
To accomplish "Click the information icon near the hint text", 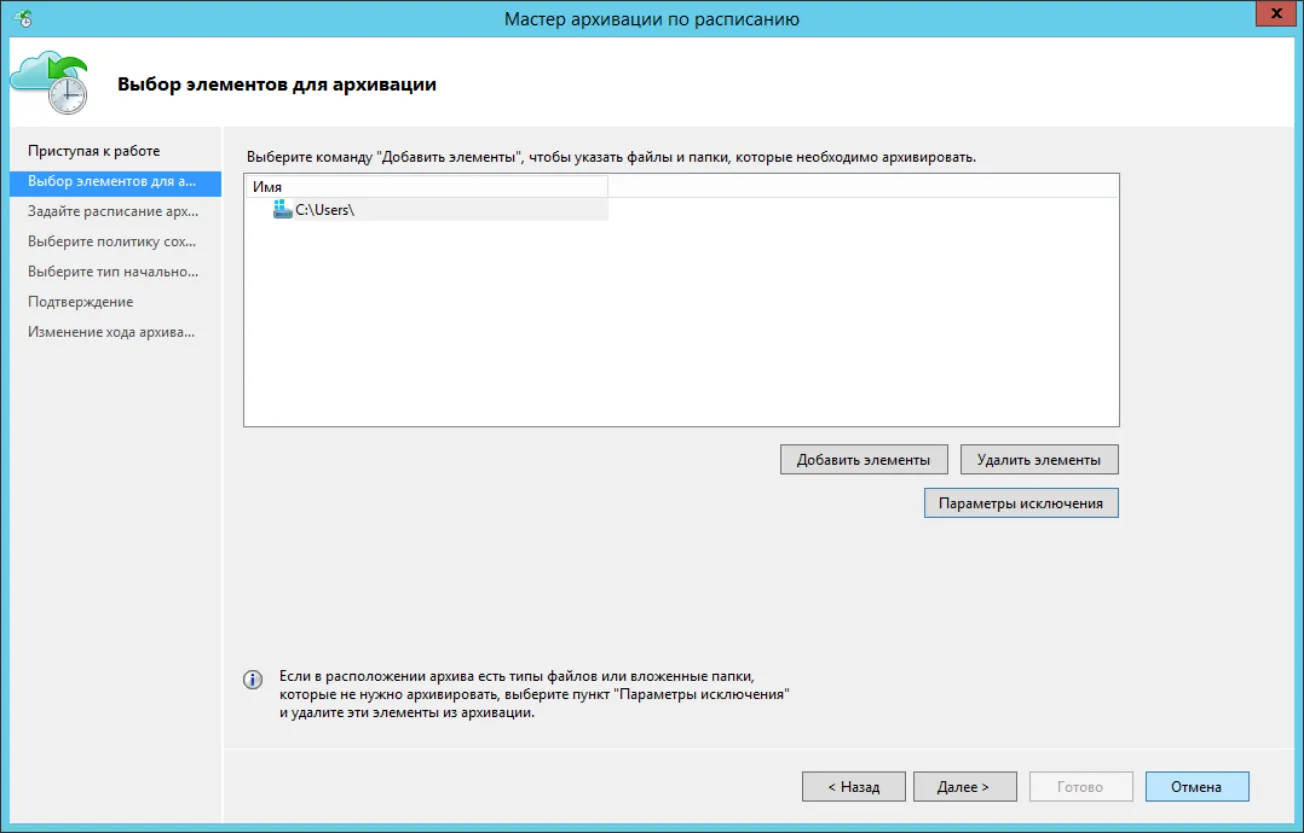I will click(254, 680).
